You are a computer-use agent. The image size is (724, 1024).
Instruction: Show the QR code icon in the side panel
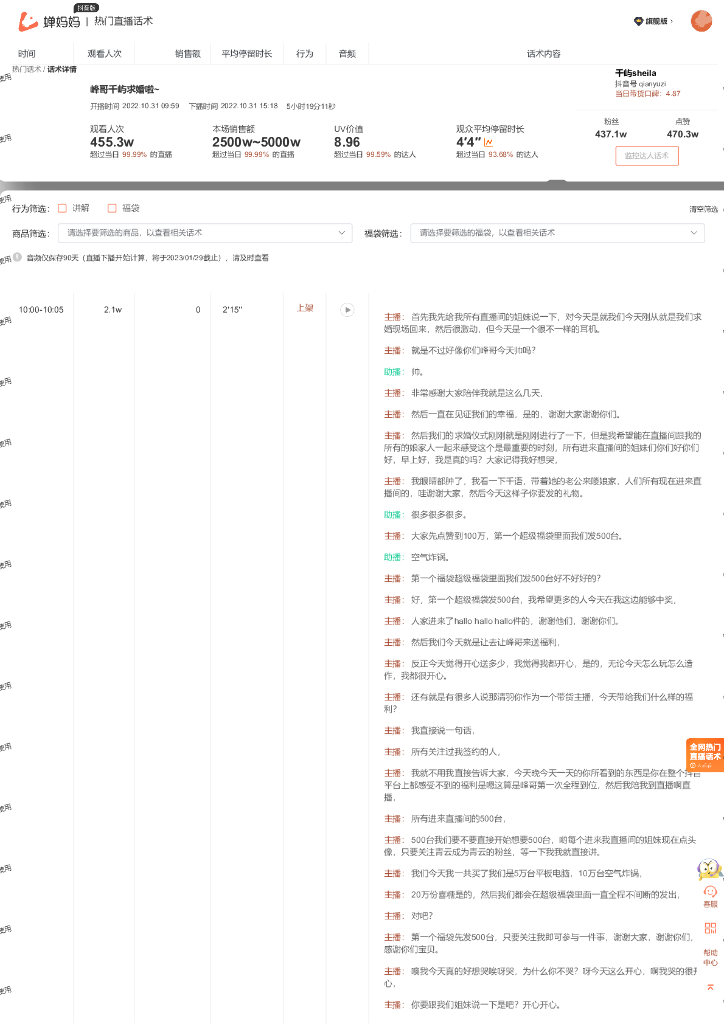click(710, 928)
